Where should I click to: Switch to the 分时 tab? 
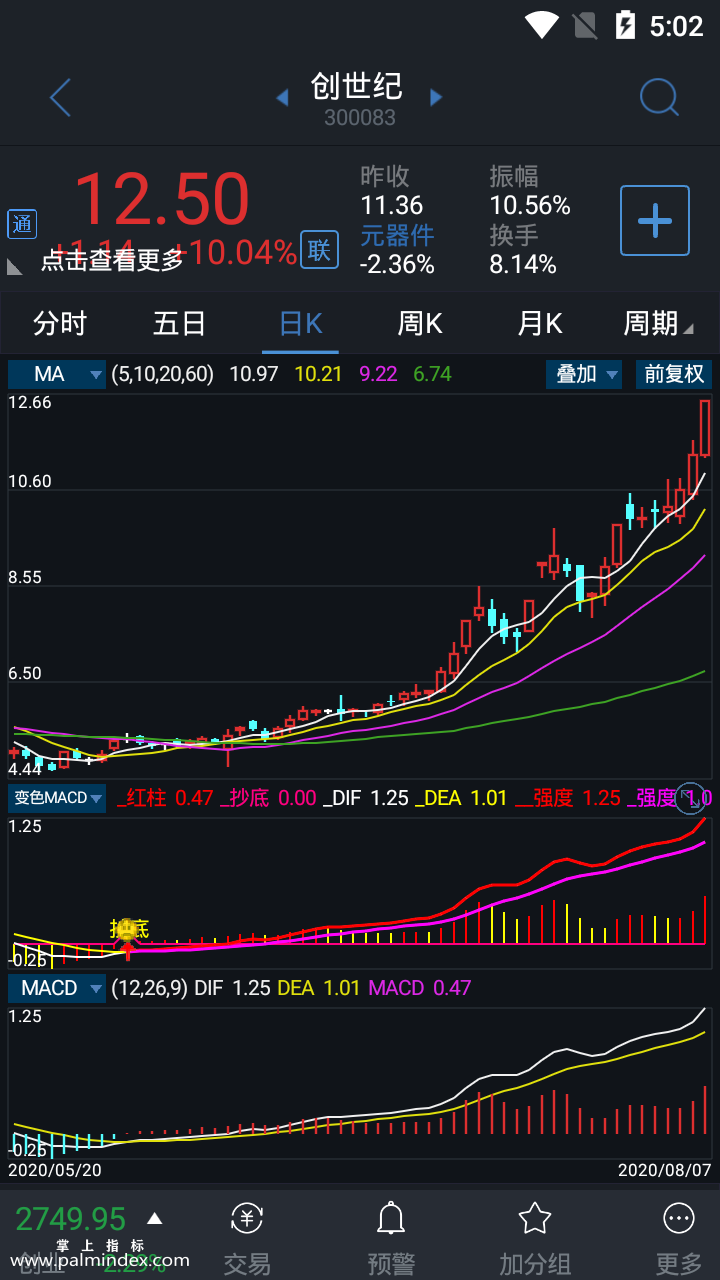(60, 324)
